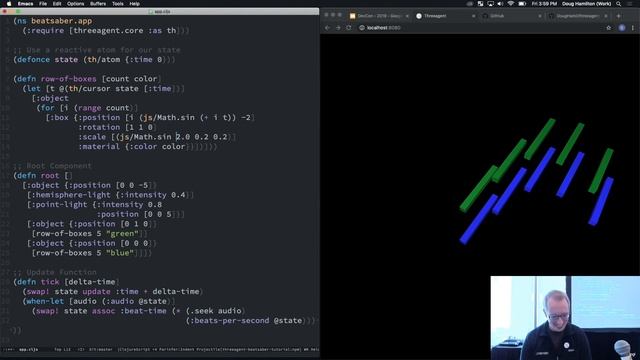
Task: Open the Options menu
Action: (76, 4)
